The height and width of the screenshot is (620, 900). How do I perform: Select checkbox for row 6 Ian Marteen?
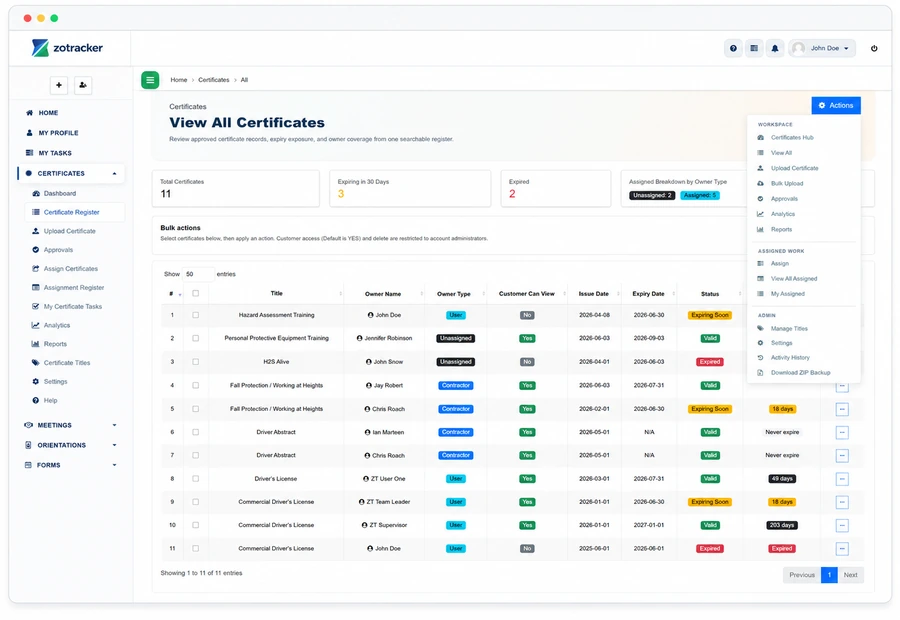pos(196,432)
